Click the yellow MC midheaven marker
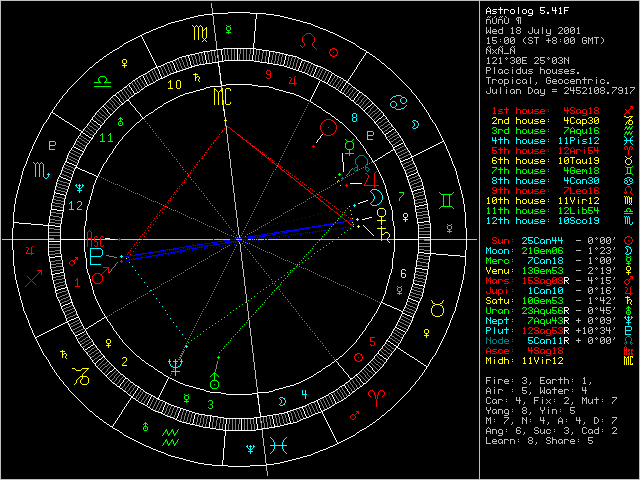The image size is (640, 480). tap(222, 97)
